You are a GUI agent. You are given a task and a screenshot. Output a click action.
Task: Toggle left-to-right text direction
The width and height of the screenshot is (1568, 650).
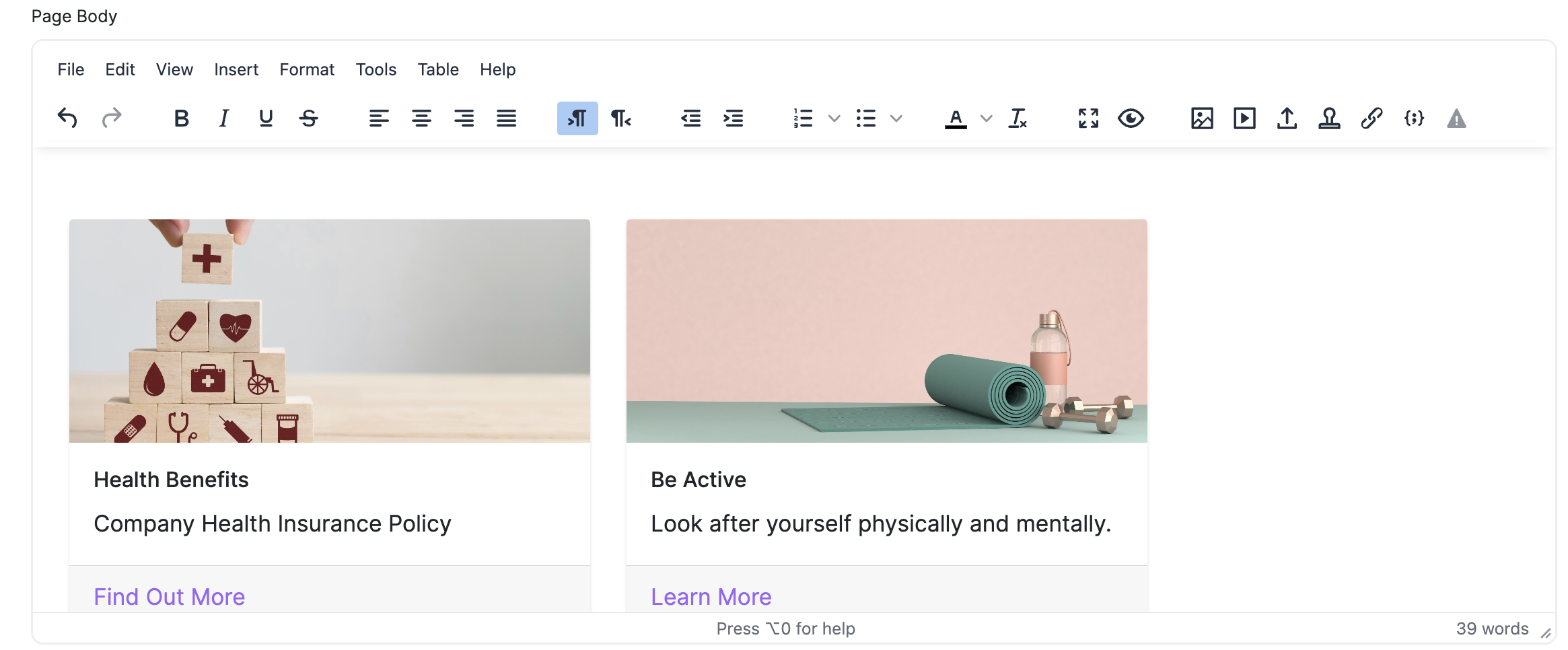[577, 118]
